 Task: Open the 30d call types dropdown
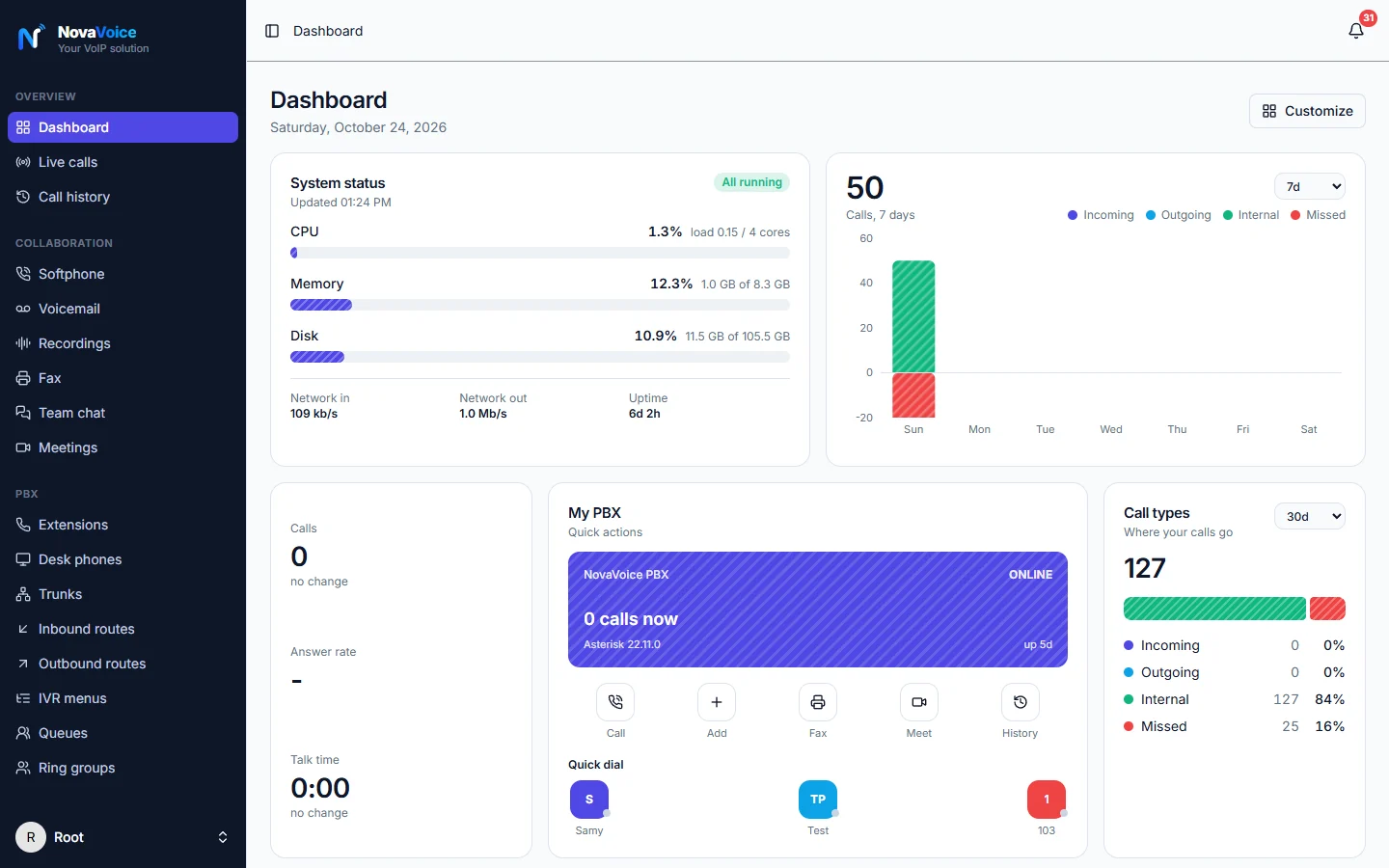[1310, 517]
